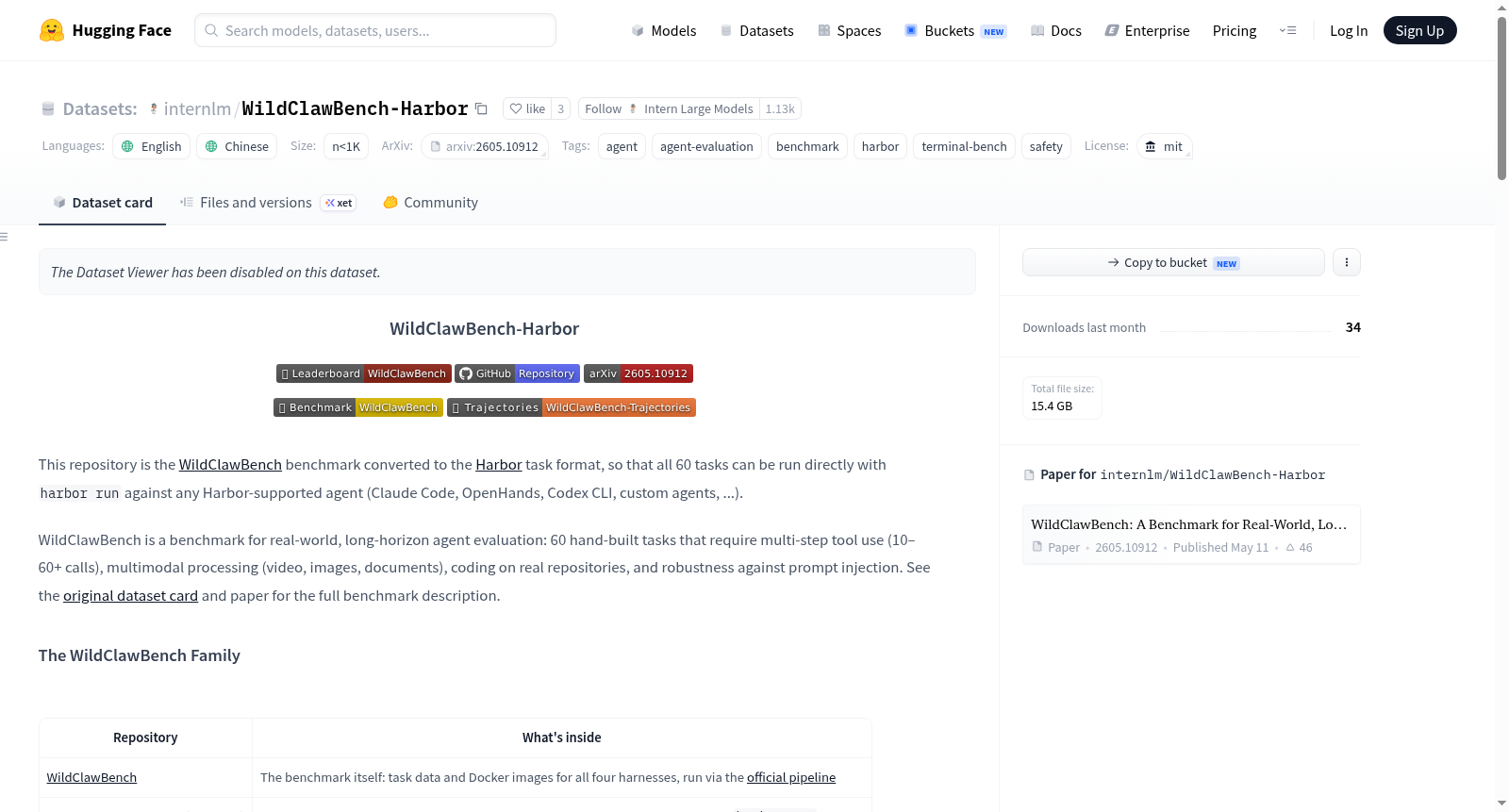
Task: Select the harbor tag
Action: click(x=880, y=146)
